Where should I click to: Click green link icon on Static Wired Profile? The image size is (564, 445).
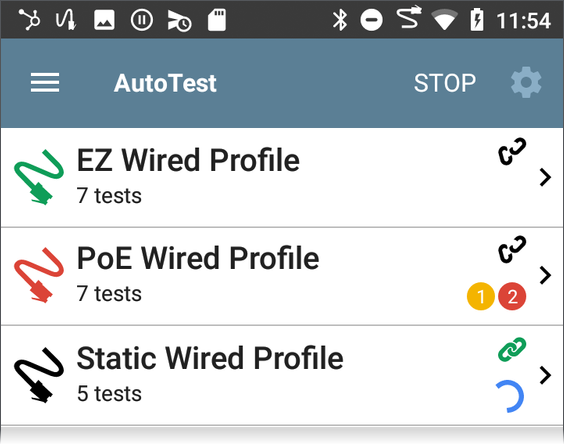click(x=512, y=349)
